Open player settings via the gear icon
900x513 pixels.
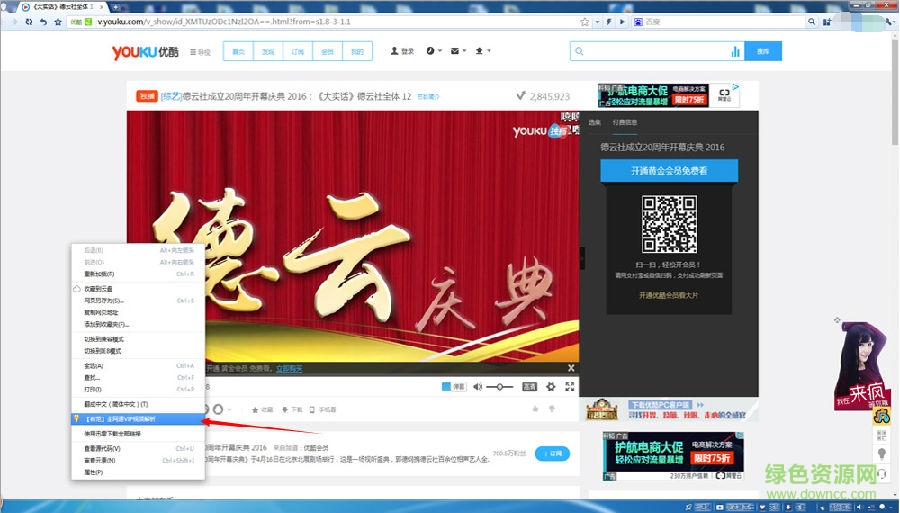pos(550,386)
